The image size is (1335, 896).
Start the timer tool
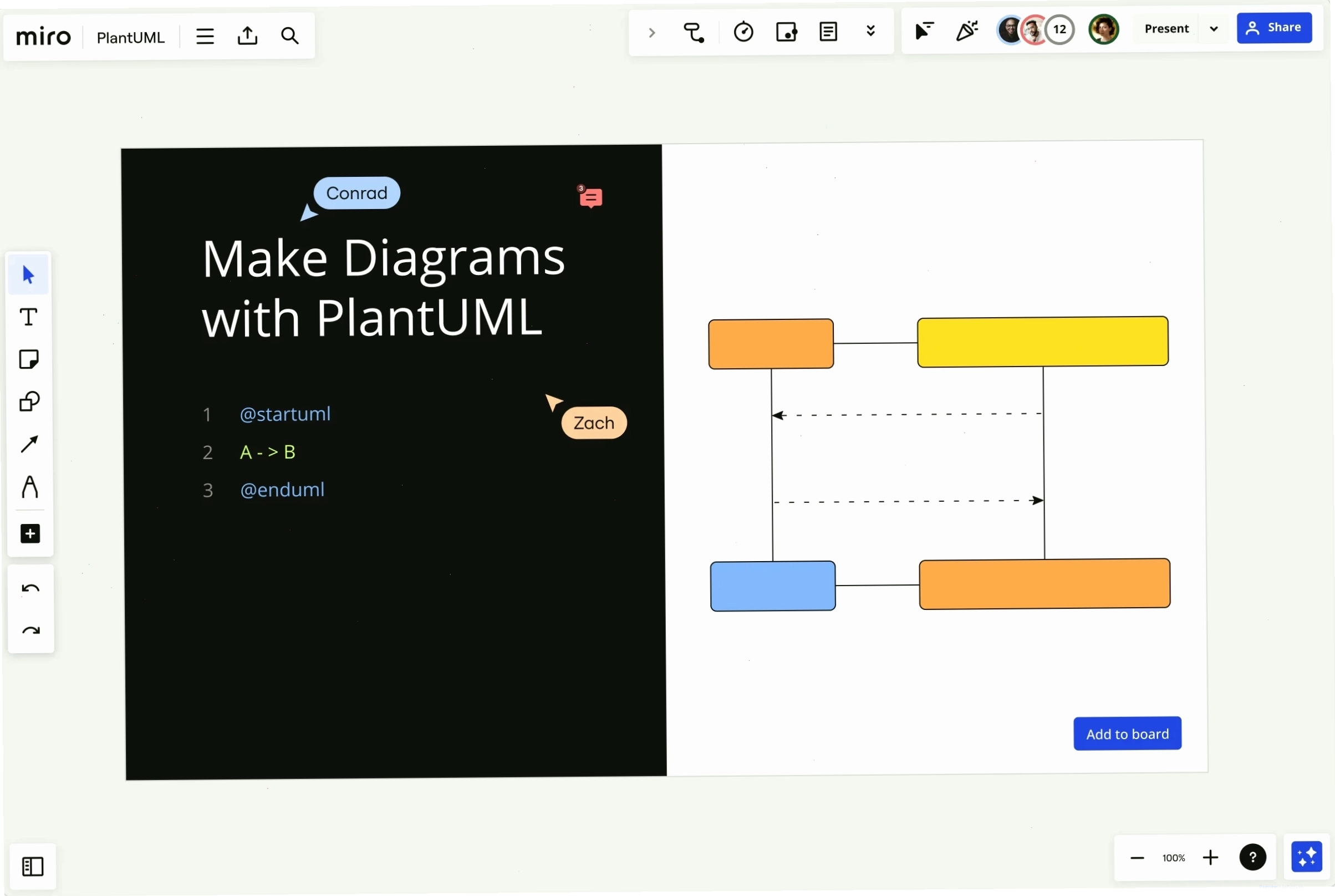coord(743,32)
